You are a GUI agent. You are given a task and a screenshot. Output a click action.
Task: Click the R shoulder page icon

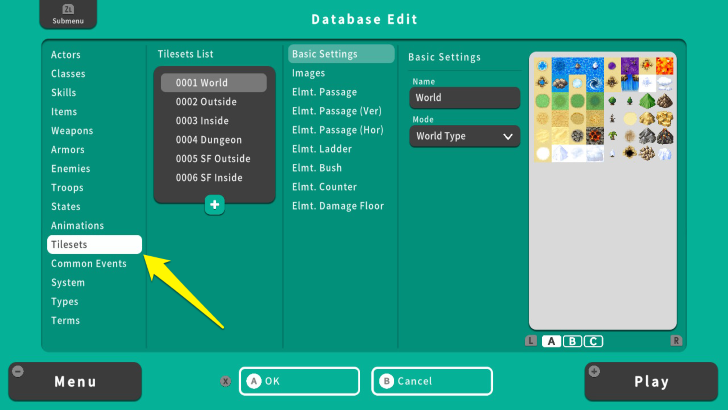tap(676, 341)
